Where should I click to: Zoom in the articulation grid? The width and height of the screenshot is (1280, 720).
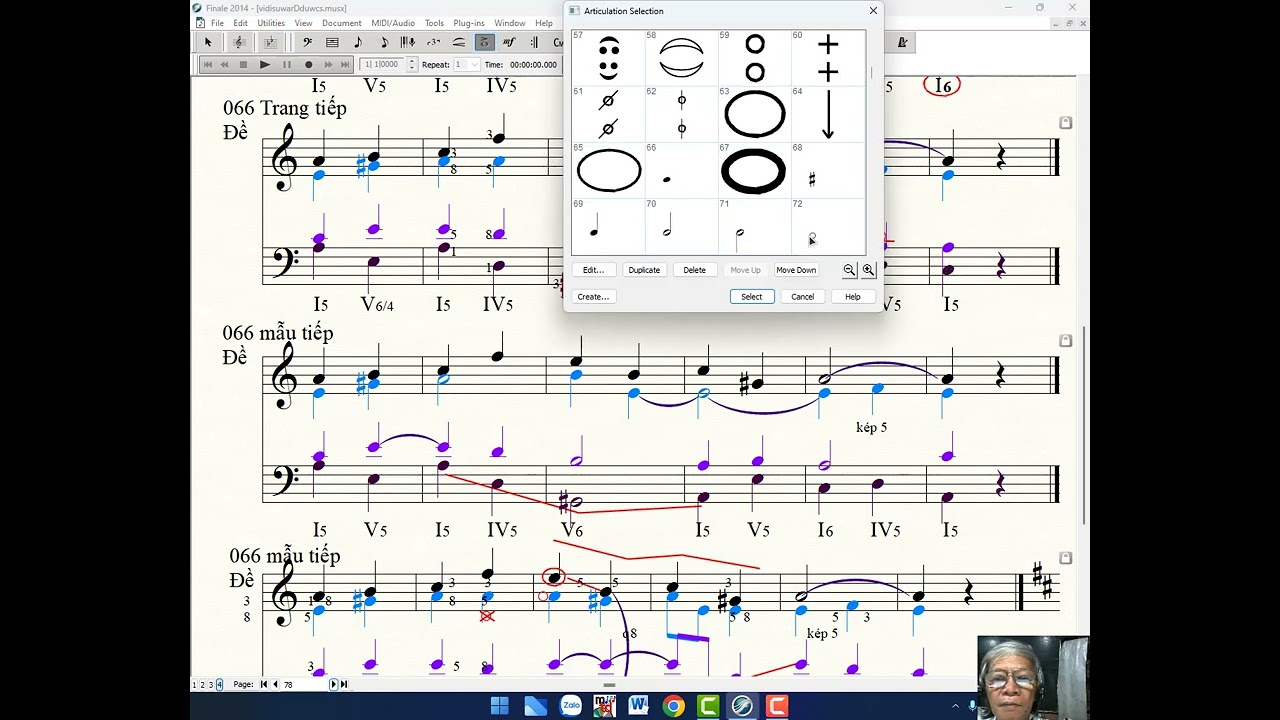click(x=868, y=270)
